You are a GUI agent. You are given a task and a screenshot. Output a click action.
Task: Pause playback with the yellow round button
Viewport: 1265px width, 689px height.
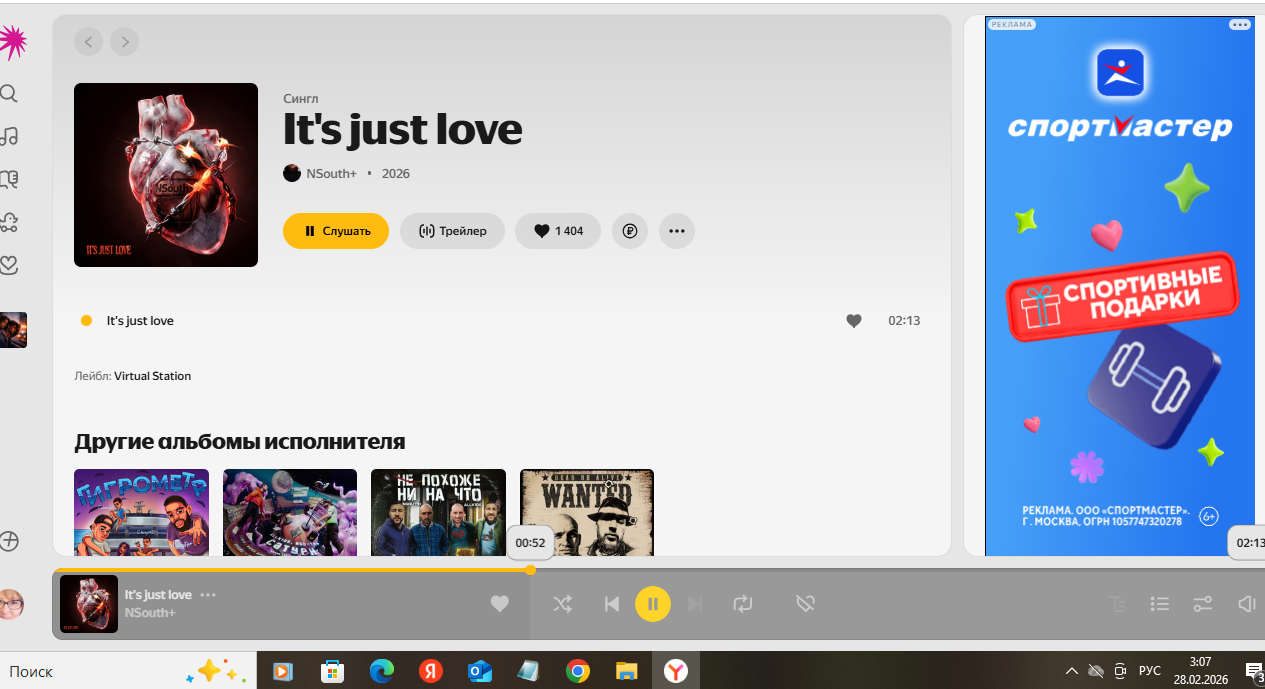click(653, 603)
